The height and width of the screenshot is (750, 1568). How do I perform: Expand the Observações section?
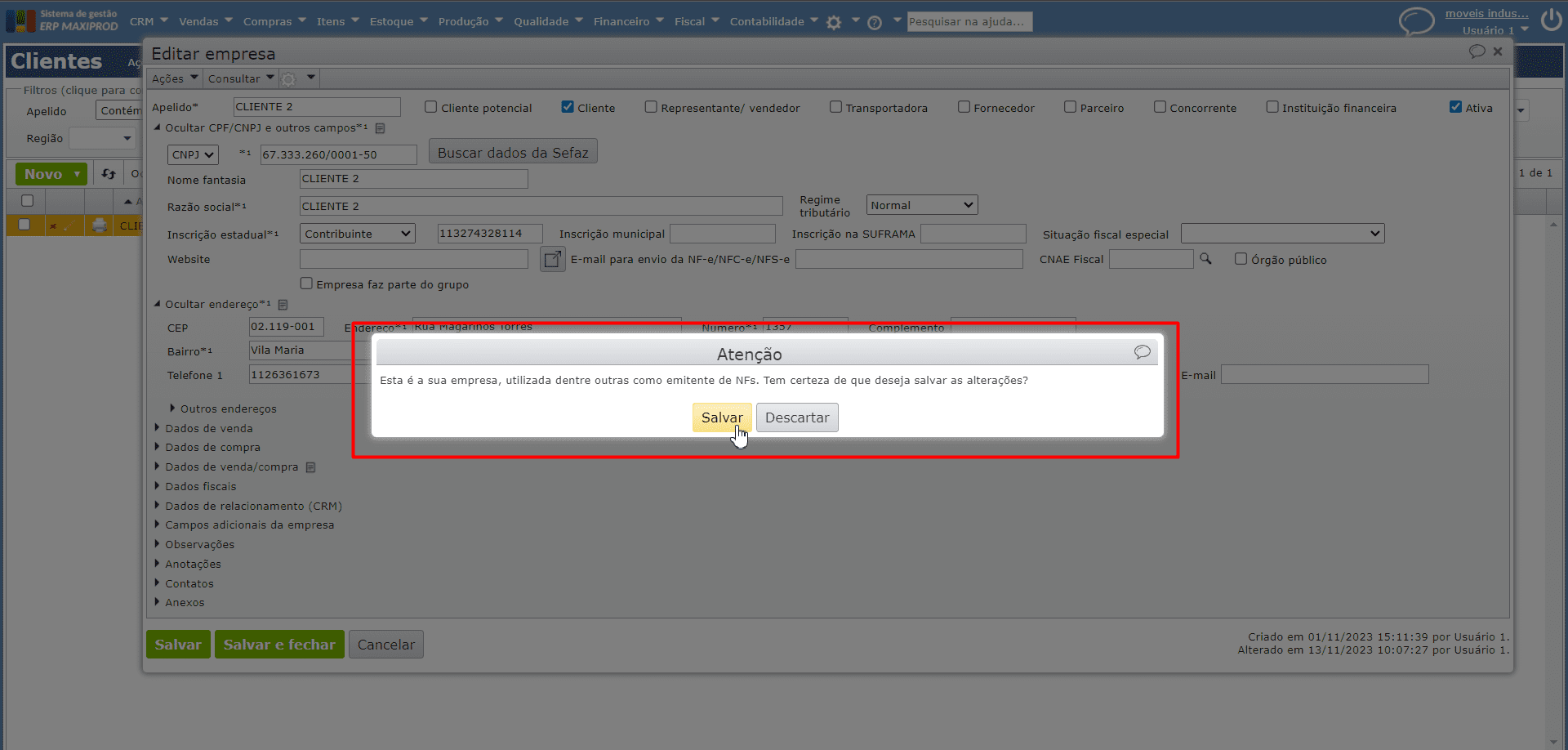click(x=194, y=545)
